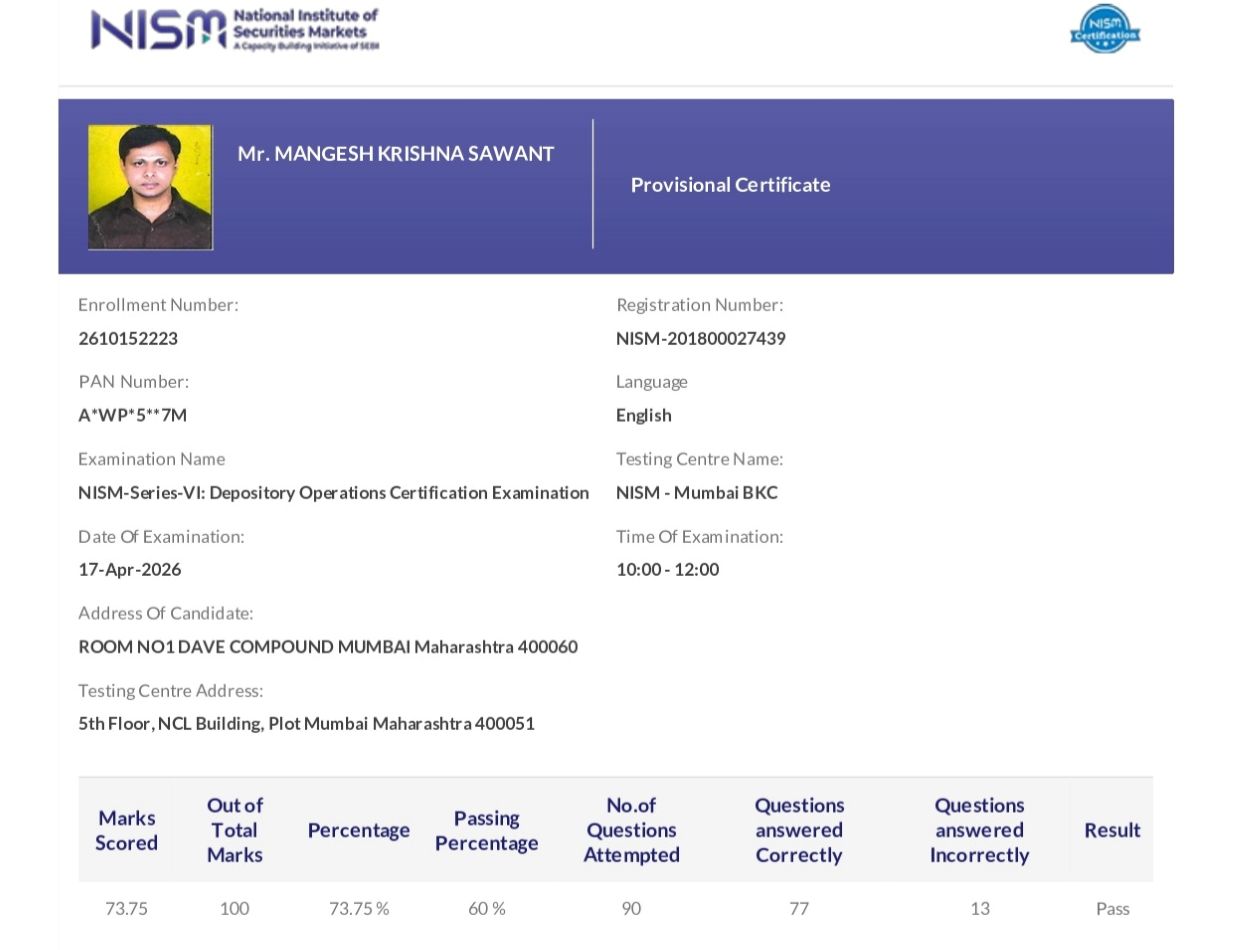Select the percentage value 73.75 %
Screen dimensions: 1235x950
(x=359, y=908)
